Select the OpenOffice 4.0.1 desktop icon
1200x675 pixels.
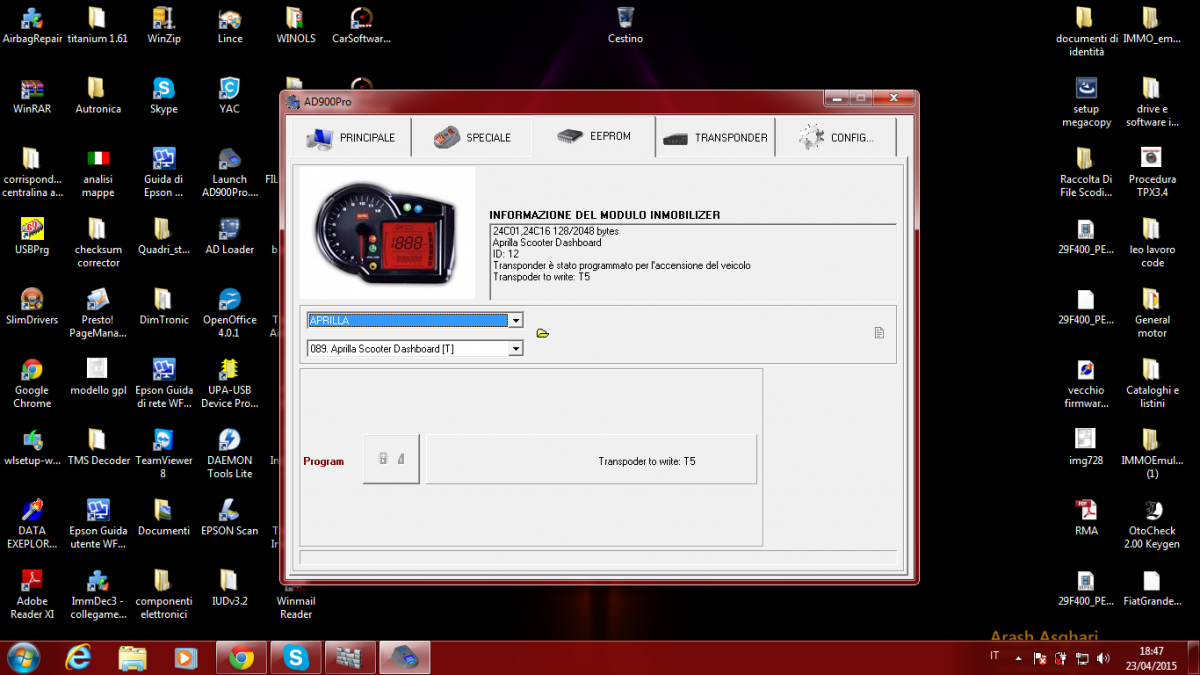pyautogui.click(x=230, y=314)
